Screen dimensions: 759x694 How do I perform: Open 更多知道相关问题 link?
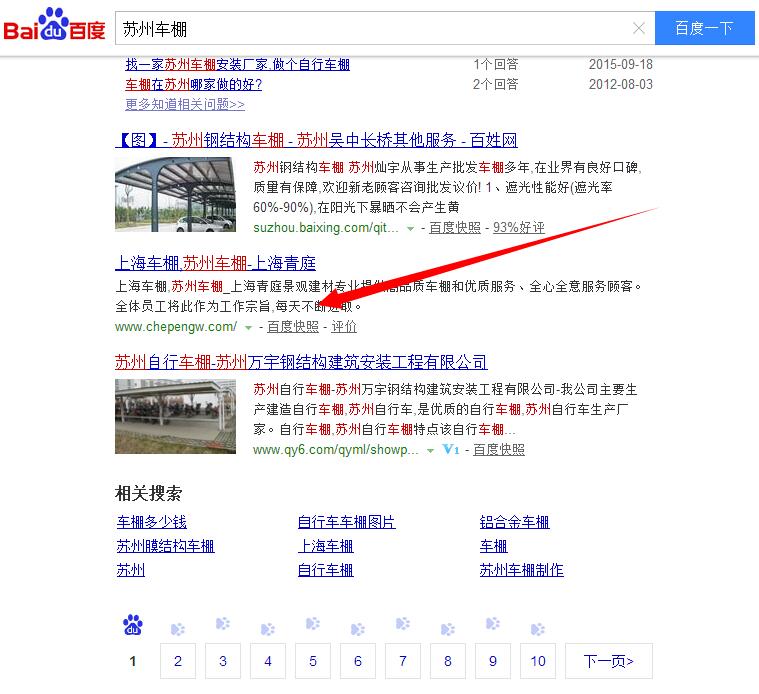coord(185,105)
